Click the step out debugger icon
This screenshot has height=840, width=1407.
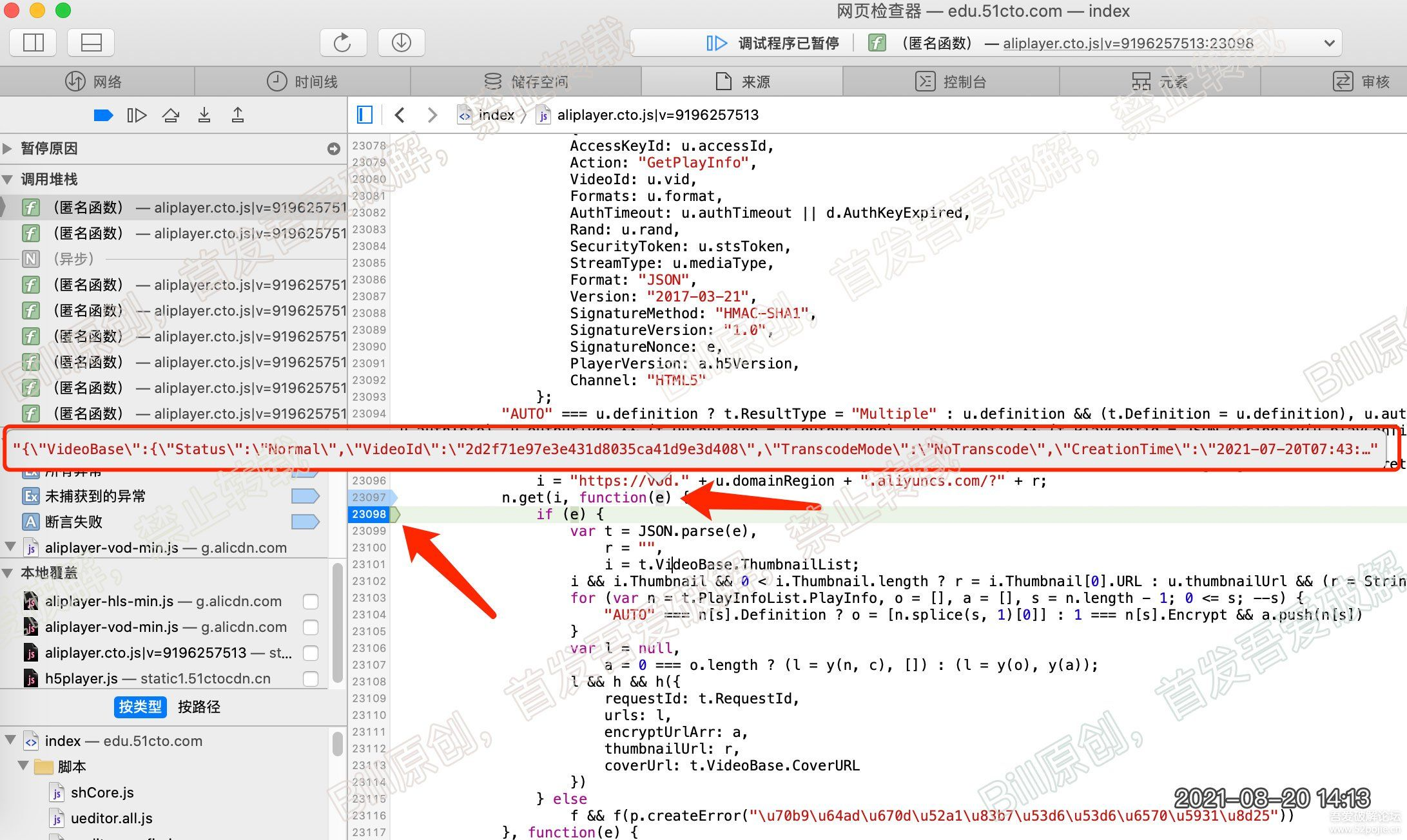point(238,115)
